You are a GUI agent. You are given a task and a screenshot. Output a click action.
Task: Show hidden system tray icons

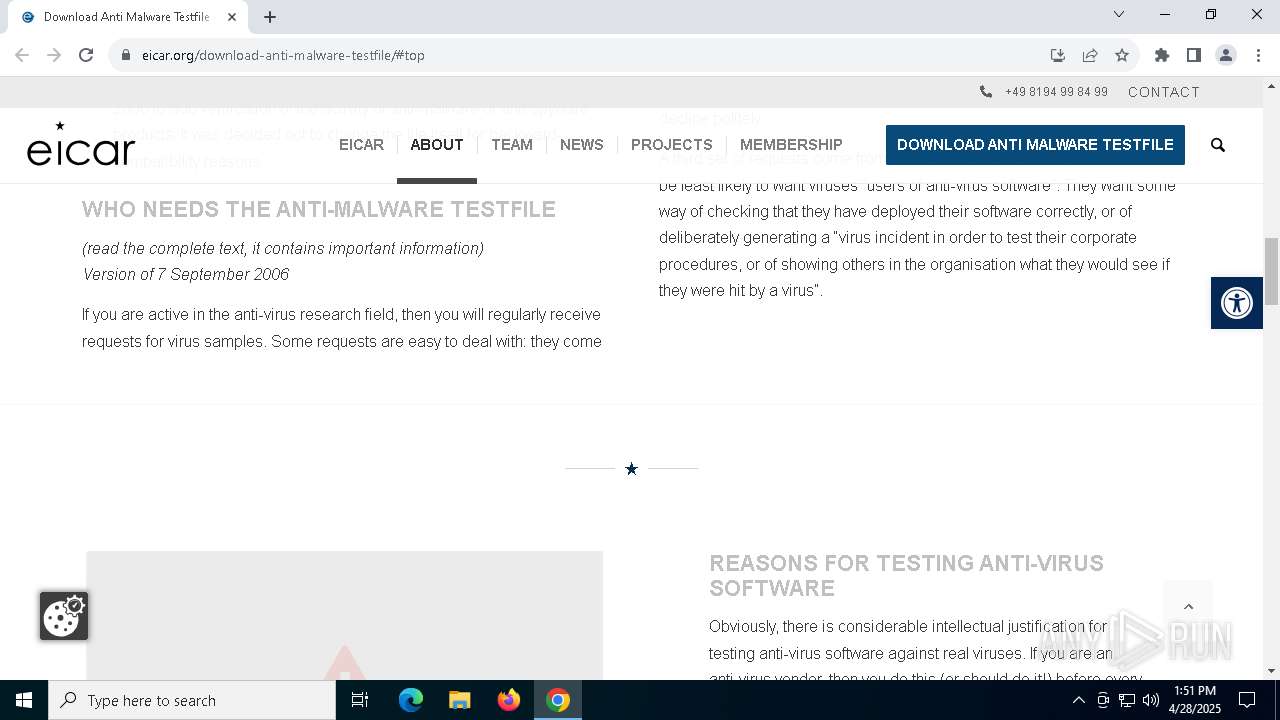pyautogui.click(x=1078, y=700)
